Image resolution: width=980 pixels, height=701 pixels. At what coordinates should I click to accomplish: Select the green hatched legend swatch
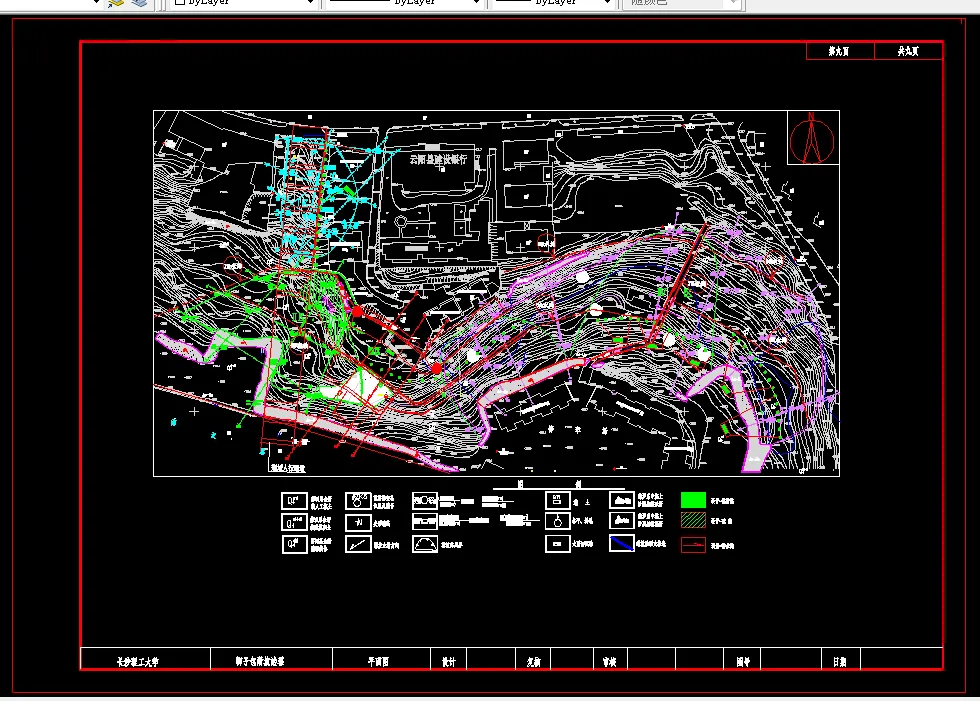pyautogui.click(x=693, y=520)
